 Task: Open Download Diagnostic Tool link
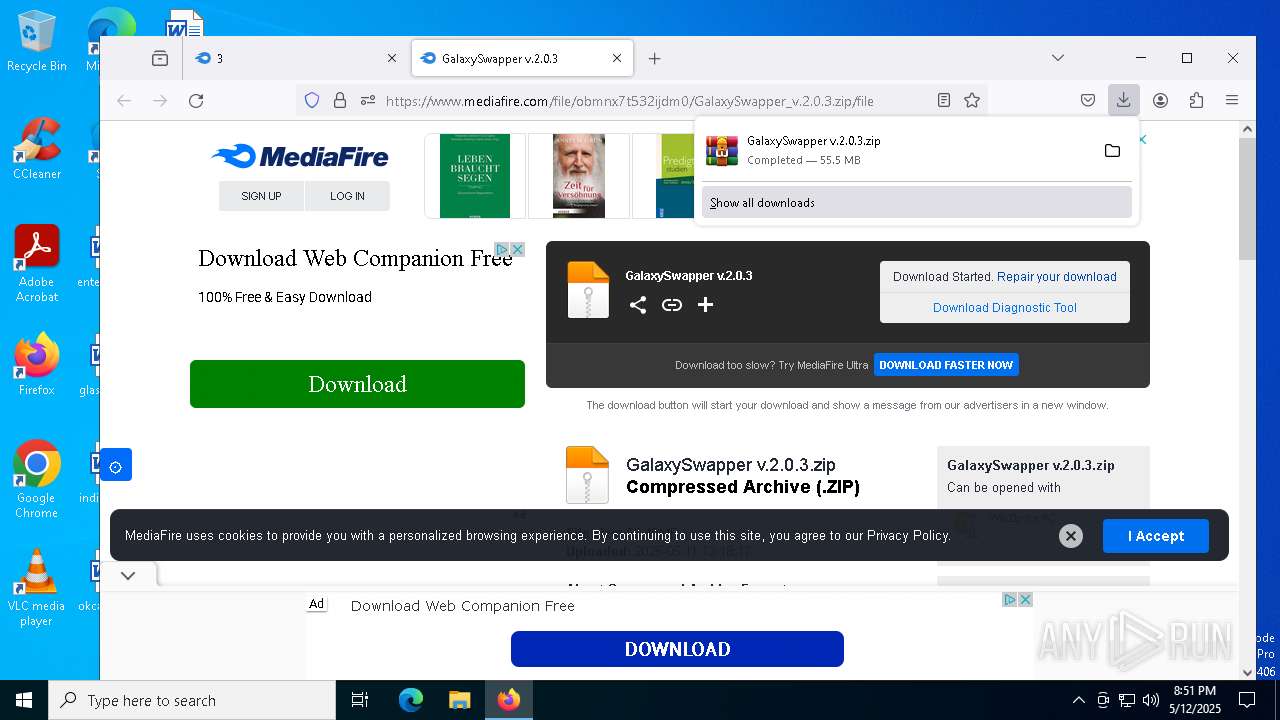[1005, 308]
